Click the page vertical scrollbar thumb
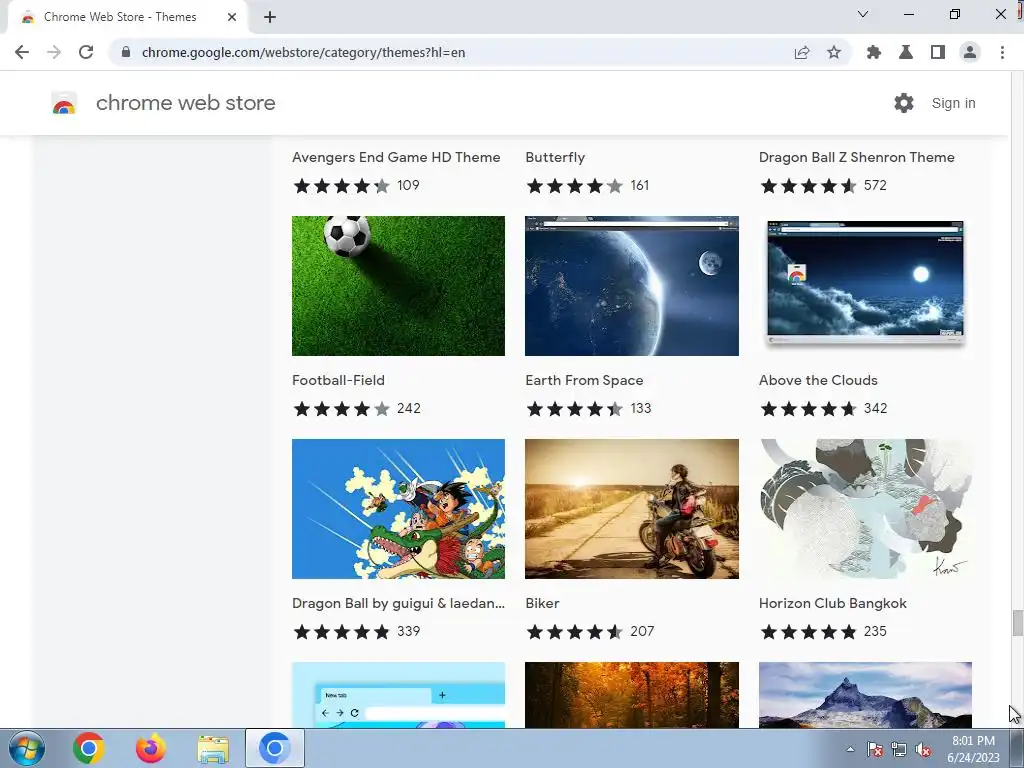 click(x=1017, y=622)
